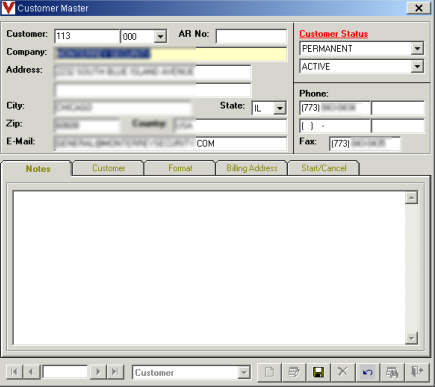
Task: Open the Customer search dropdown at bottom
Action: click(244, 372)
